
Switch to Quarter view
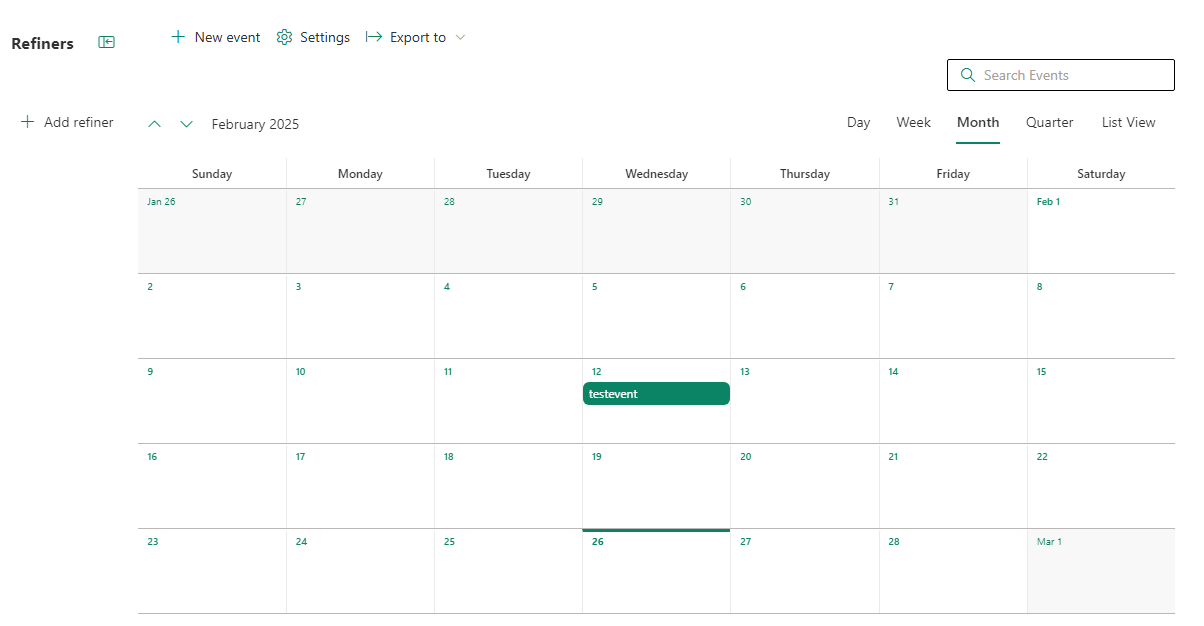pyautogui.click(x=1049, y=121)
